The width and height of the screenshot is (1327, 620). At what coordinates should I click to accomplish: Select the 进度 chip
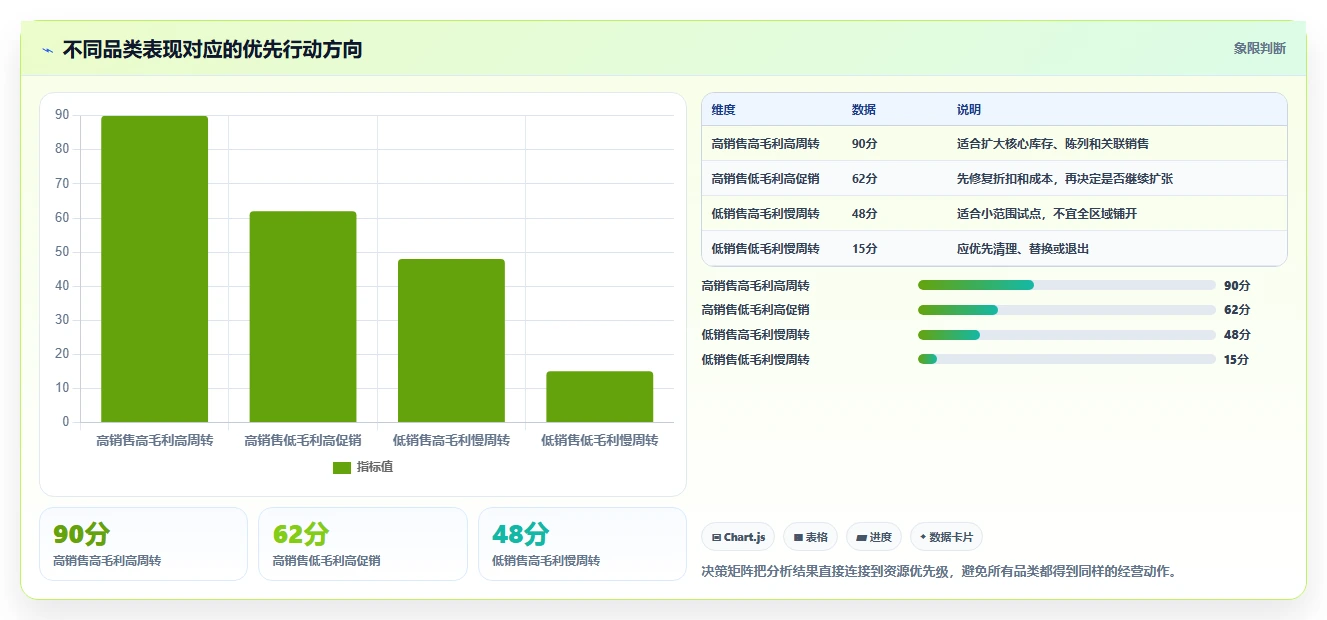point(874,537)
